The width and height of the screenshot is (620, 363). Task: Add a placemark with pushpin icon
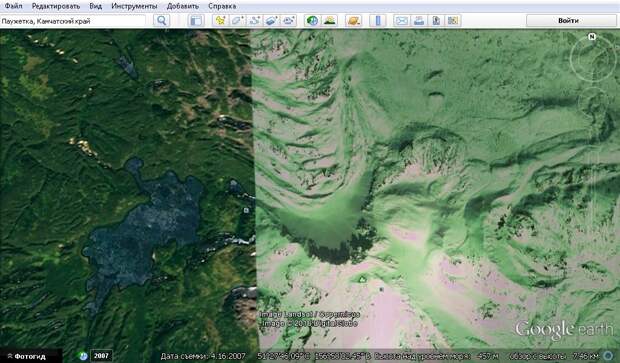(220, 21)
